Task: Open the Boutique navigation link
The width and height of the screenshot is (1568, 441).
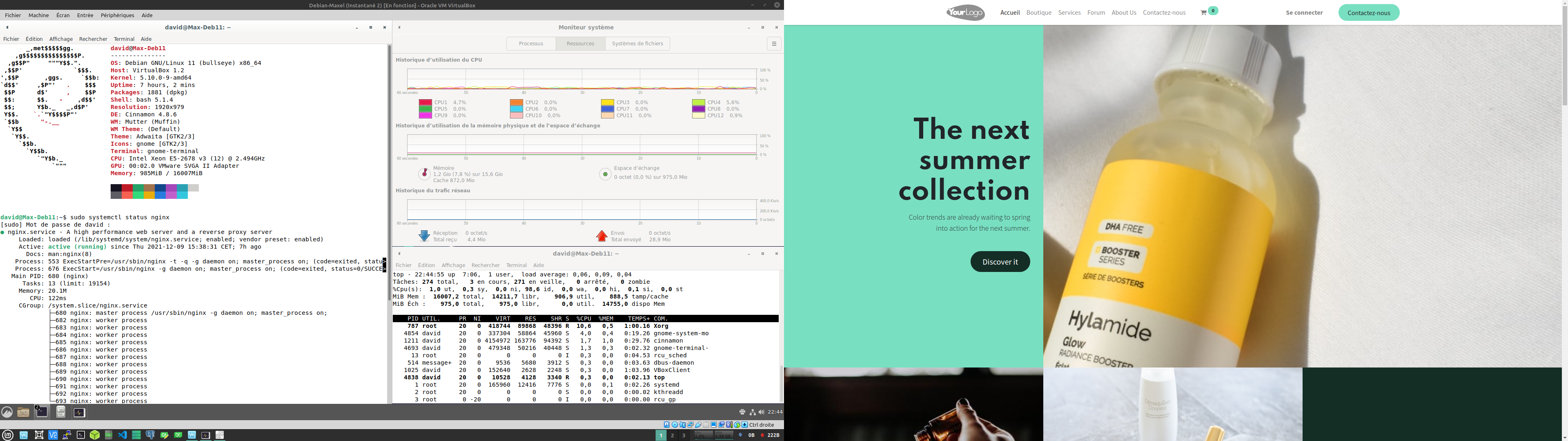Action: coord(1038,13)
